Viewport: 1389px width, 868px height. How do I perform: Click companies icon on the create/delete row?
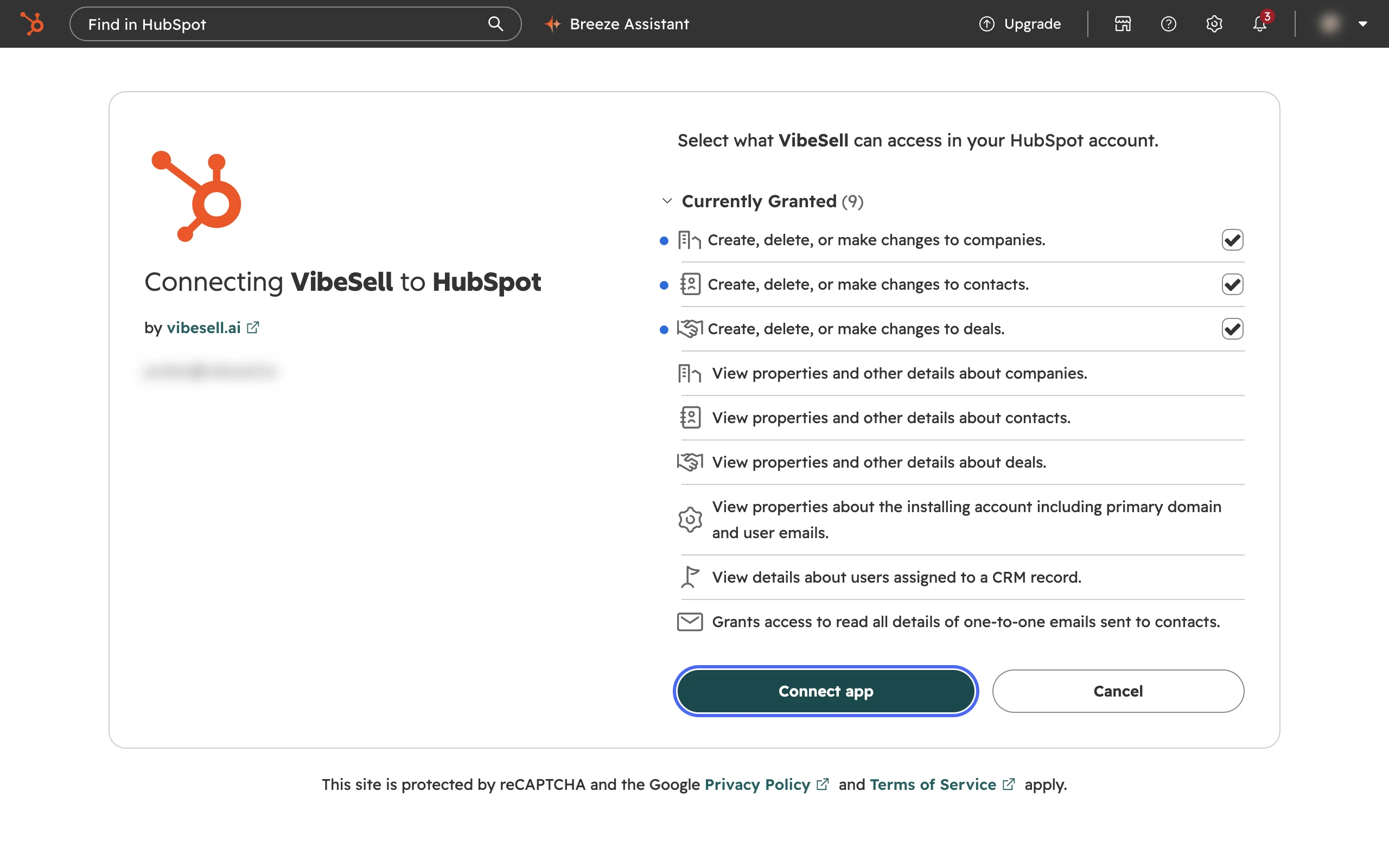[x=689, y=240]
